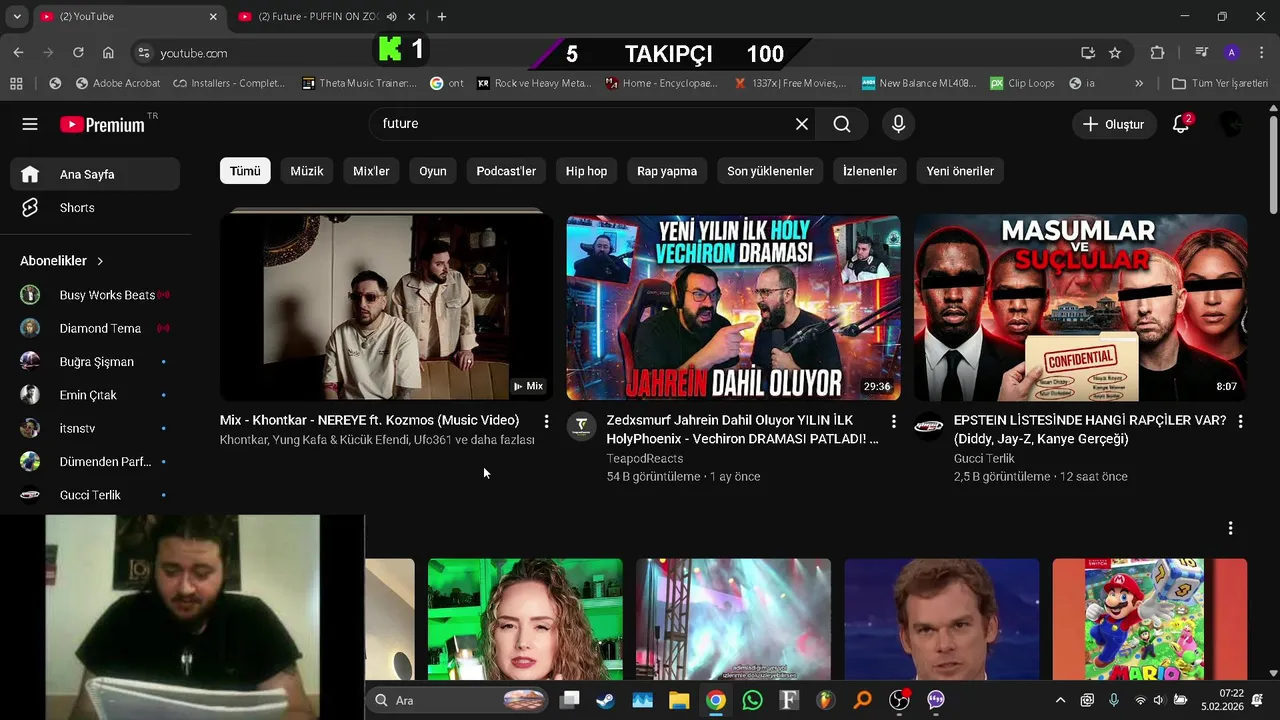Open Busy Works Beats subscription

(x=96, y=295)
